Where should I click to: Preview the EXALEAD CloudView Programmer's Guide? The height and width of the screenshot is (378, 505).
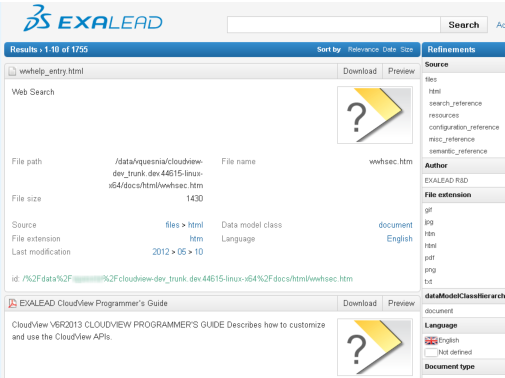[x=401, y=303]
